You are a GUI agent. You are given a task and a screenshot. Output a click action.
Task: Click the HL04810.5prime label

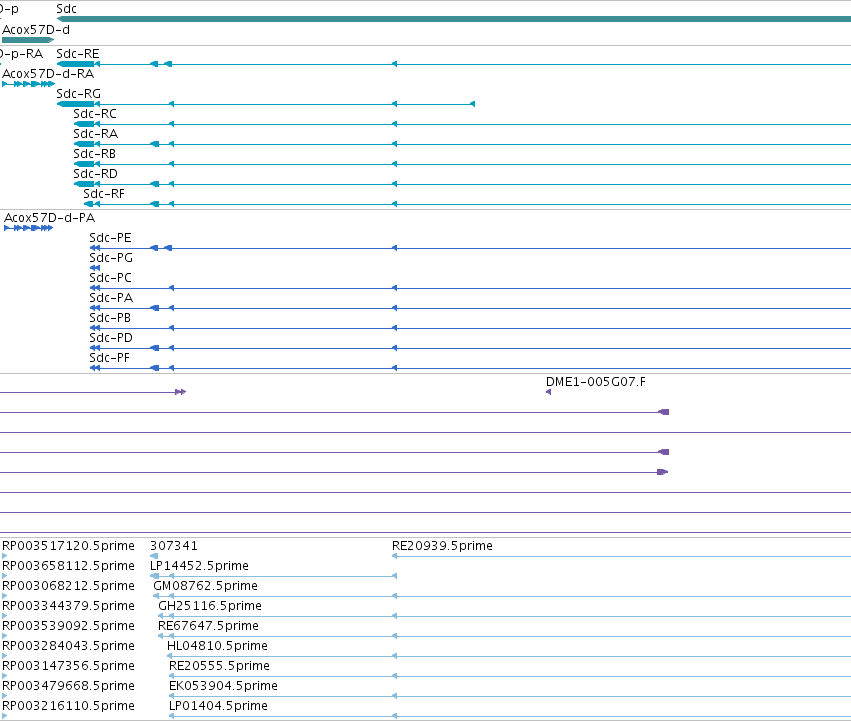tap(218, 646)
